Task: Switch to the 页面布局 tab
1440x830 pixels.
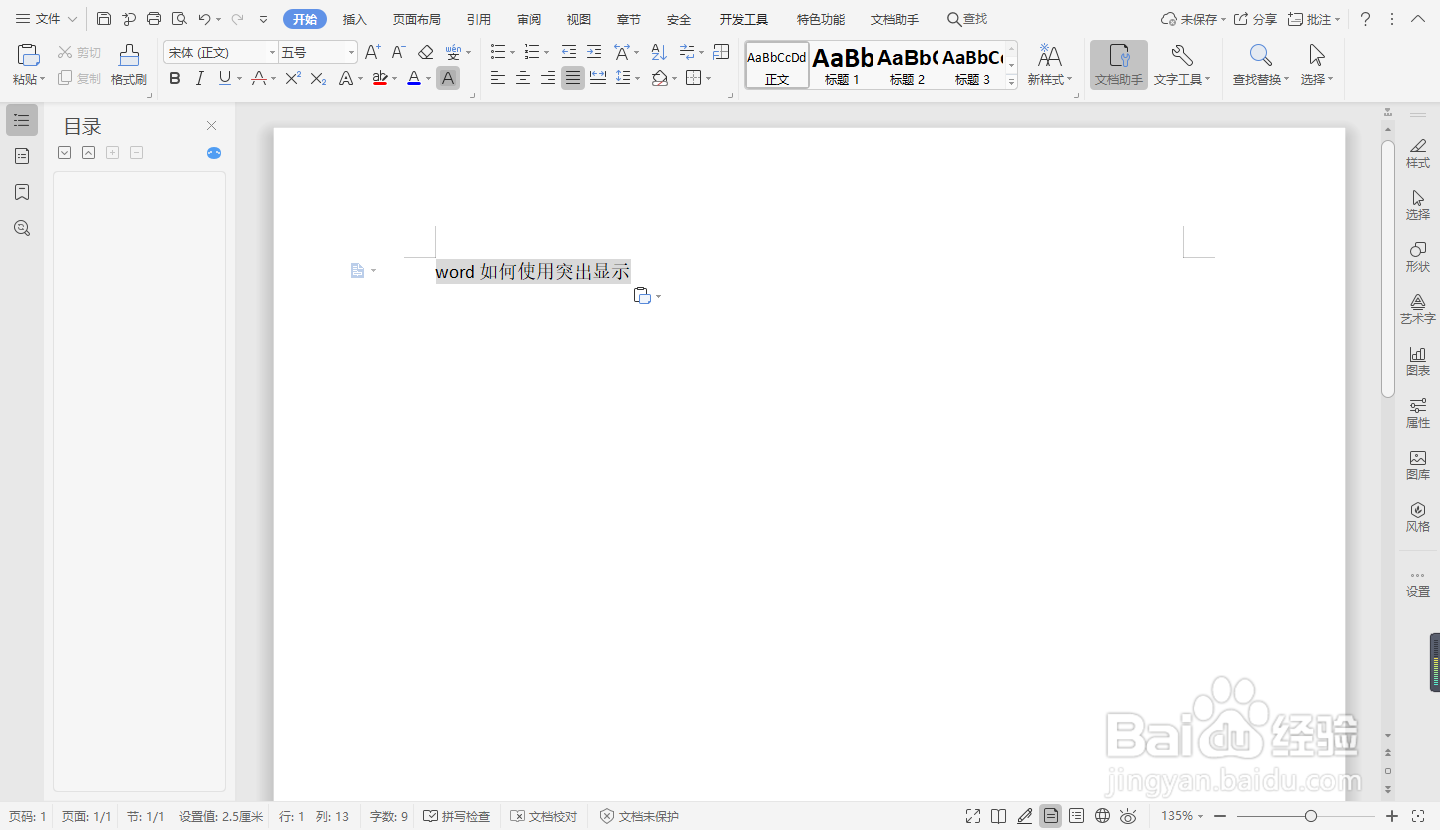Action: [416, 19]
